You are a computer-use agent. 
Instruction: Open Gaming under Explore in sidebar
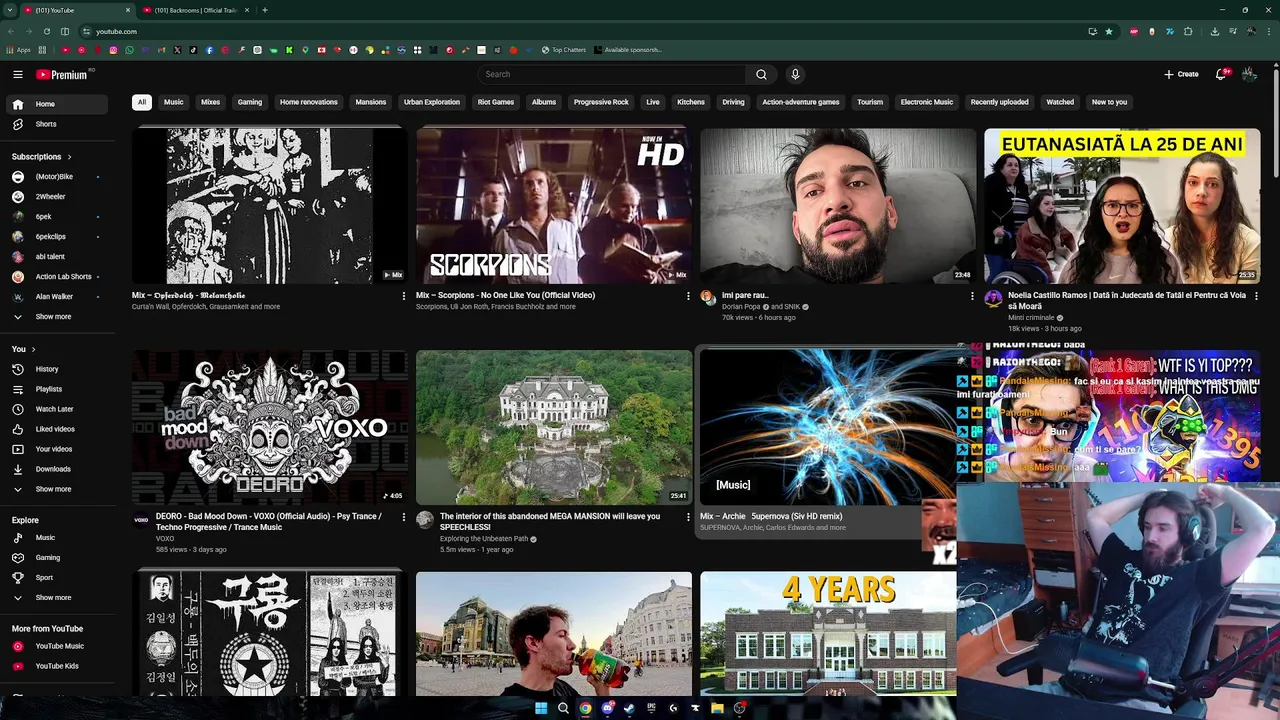(58, 558)
